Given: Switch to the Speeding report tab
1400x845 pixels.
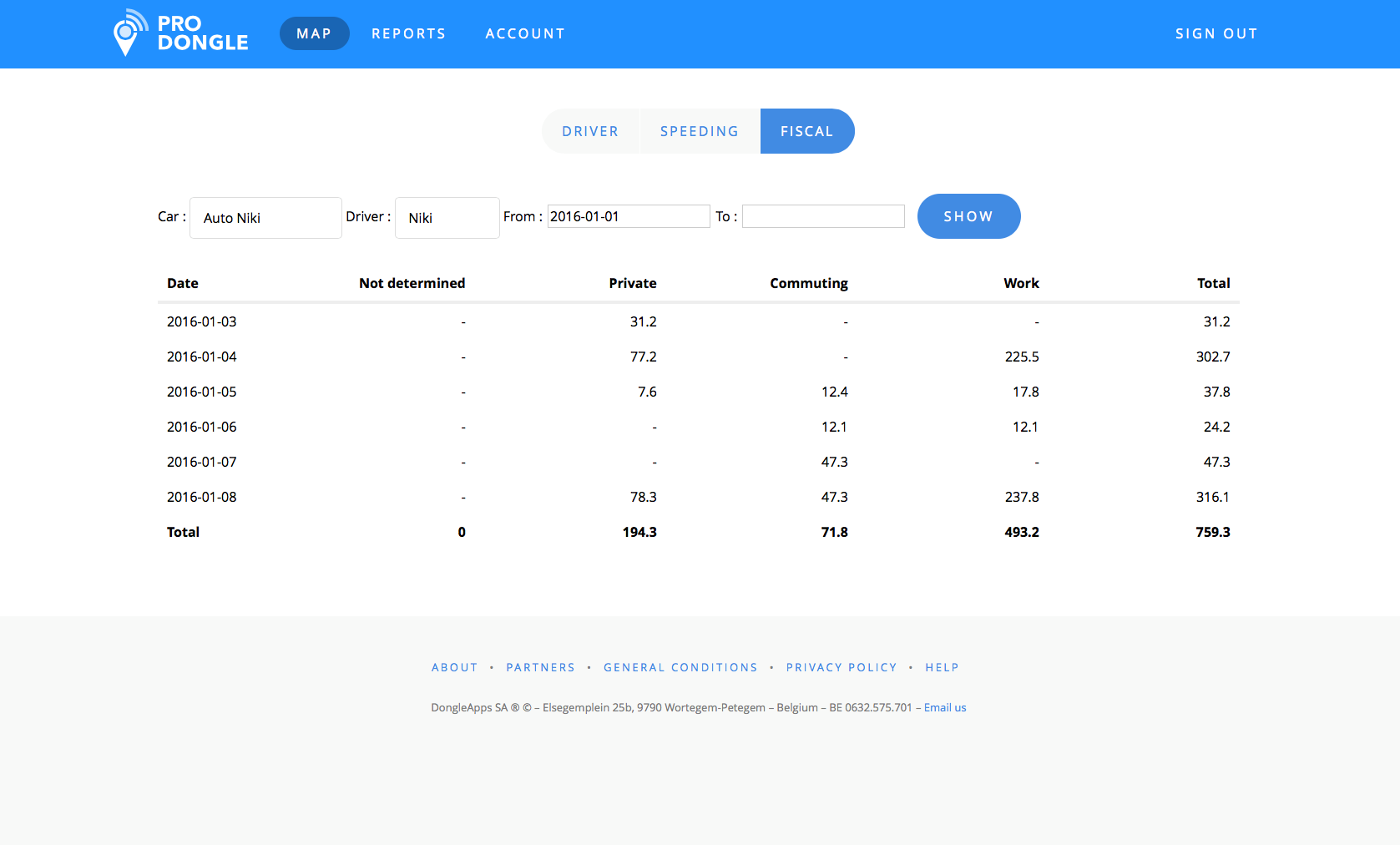Looking at the screenshot, I should pos(699,131).
